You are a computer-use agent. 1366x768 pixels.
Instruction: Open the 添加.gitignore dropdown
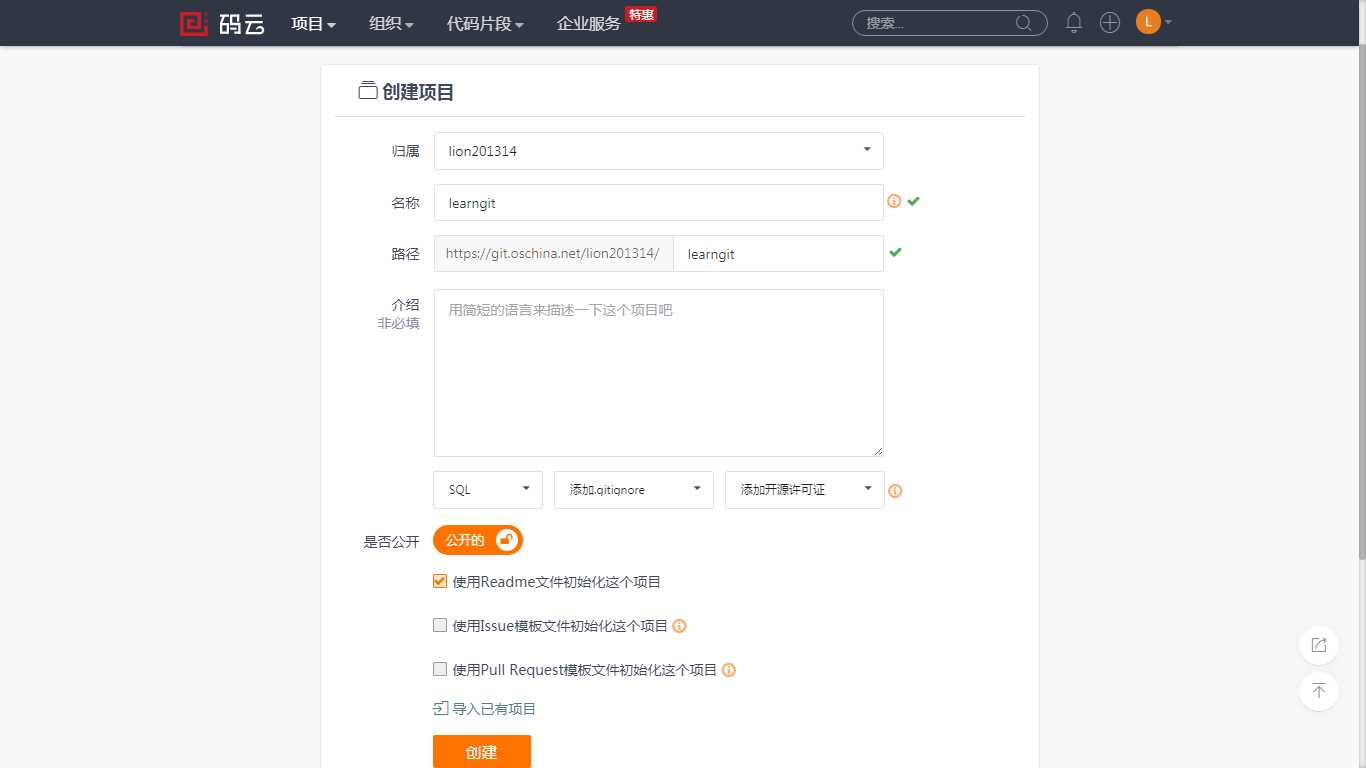pos(634,490)
